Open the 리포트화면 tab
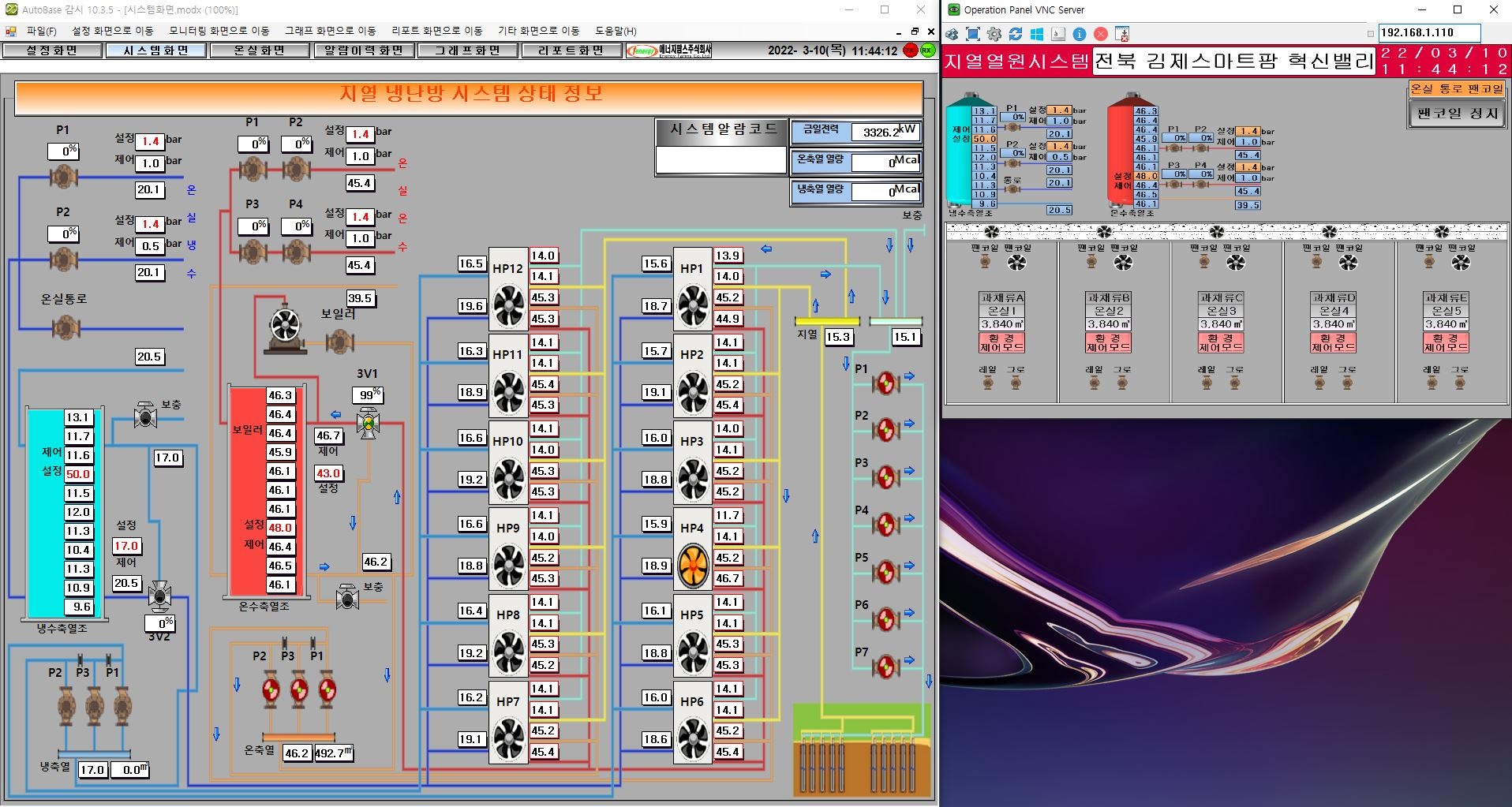 [x=571, y=50]
